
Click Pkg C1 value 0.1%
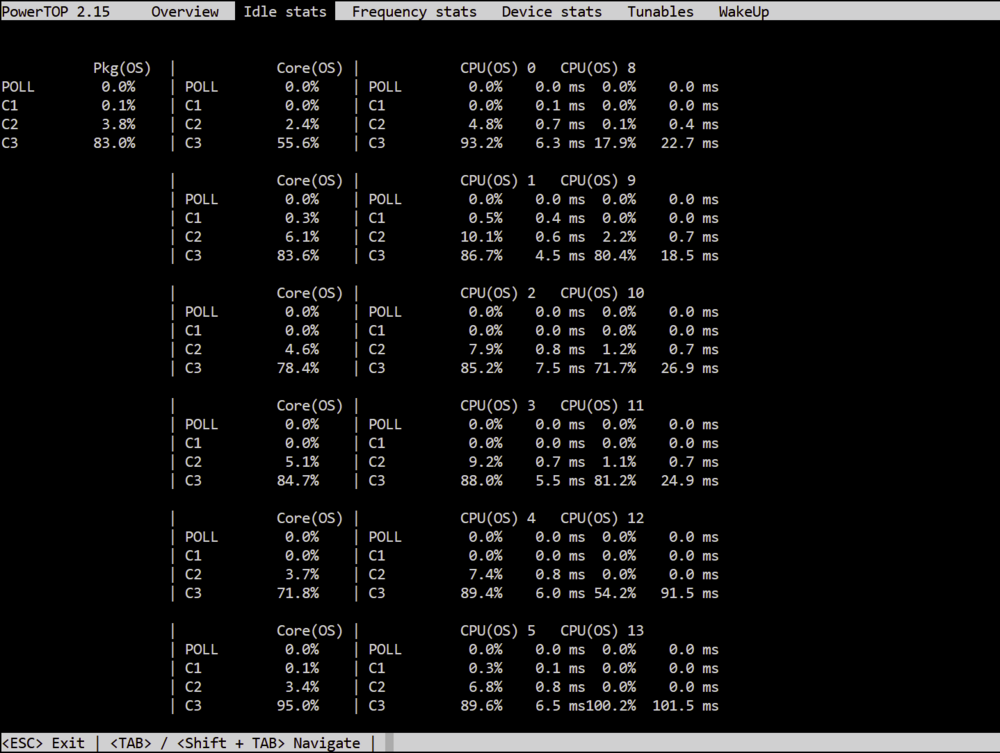click(118, 105)
